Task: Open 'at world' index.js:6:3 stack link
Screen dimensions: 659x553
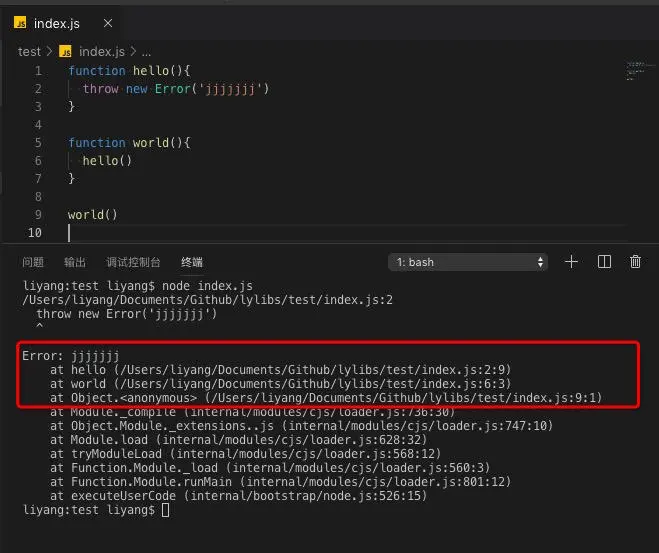Action: [312, 384]
